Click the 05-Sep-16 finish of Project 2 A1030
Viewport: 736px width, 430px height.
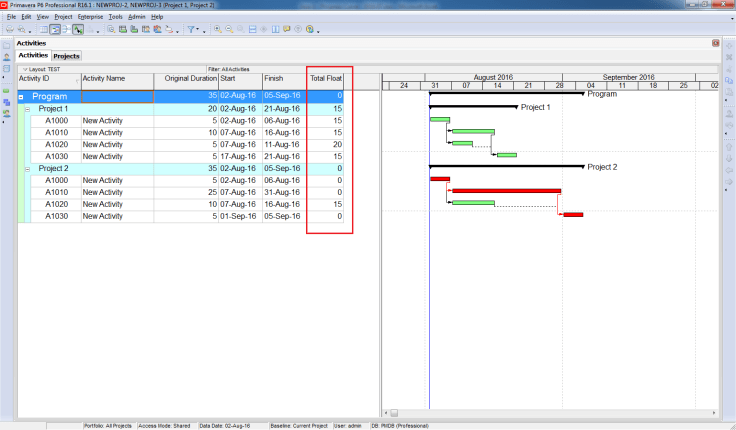[282, 216]
